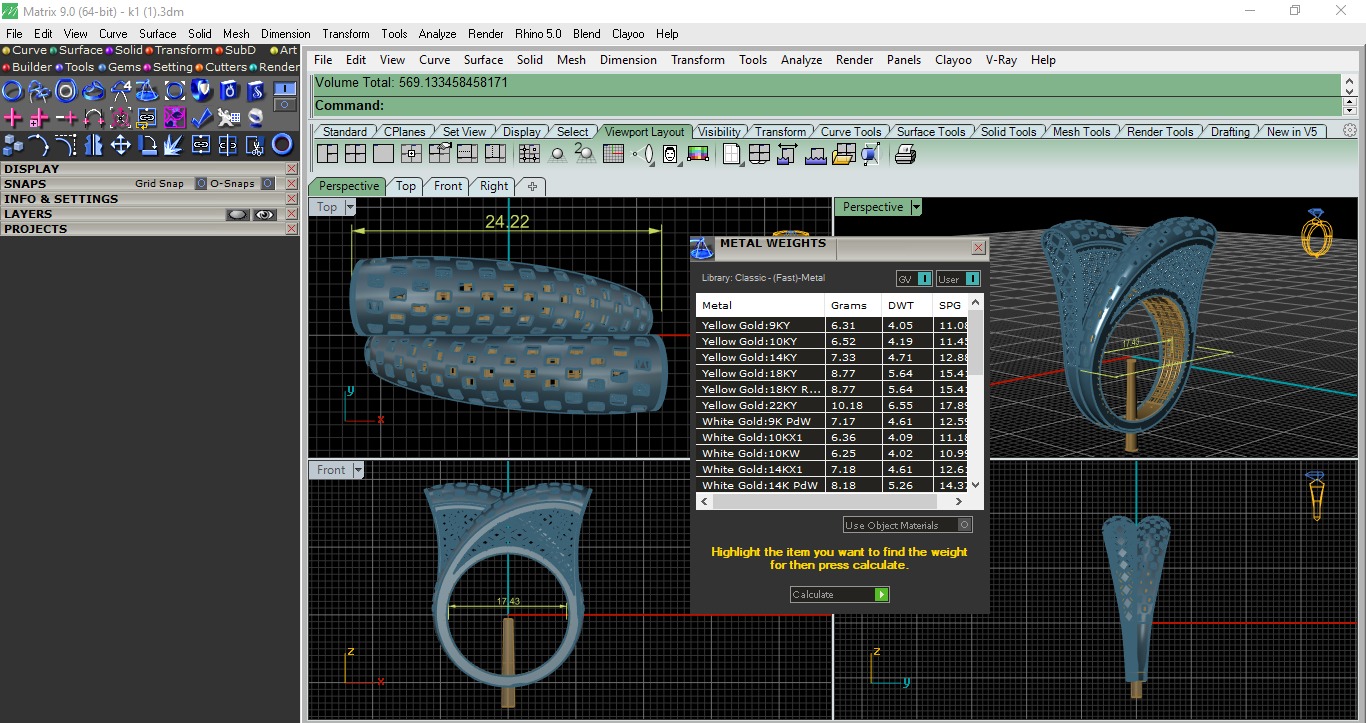1366x723 pixels.
Task: Close the Metal Weights panel
Action: [978, 248]
